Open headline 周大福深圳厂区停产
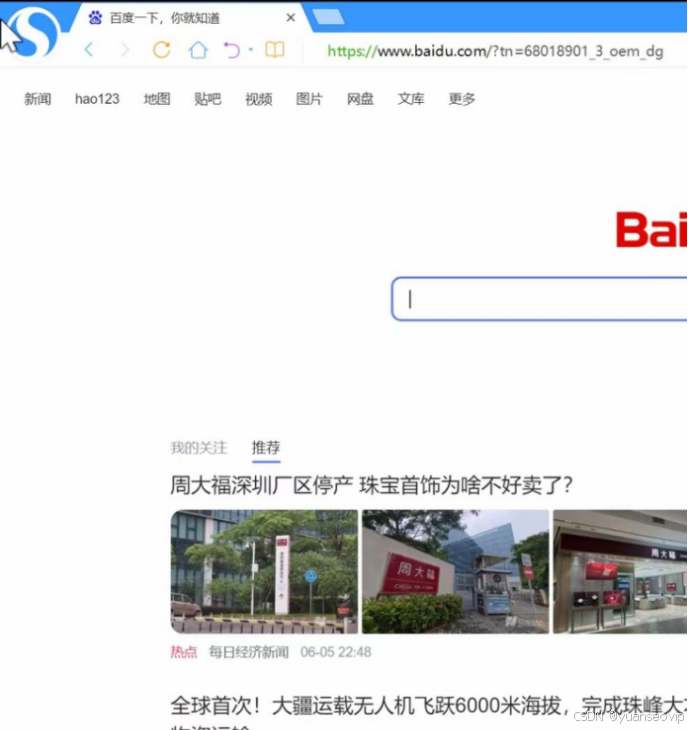This screenshot has height=730, width=688. pyautogui.click(x=371, y=485)
